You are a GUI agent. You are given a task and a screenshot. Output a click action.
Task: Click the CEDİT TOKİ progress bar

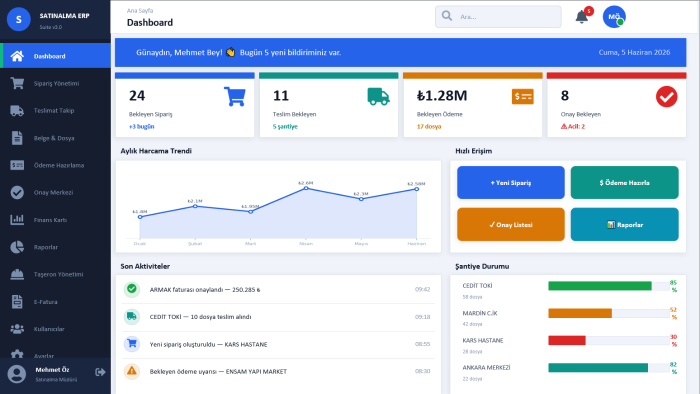point(609,286)
